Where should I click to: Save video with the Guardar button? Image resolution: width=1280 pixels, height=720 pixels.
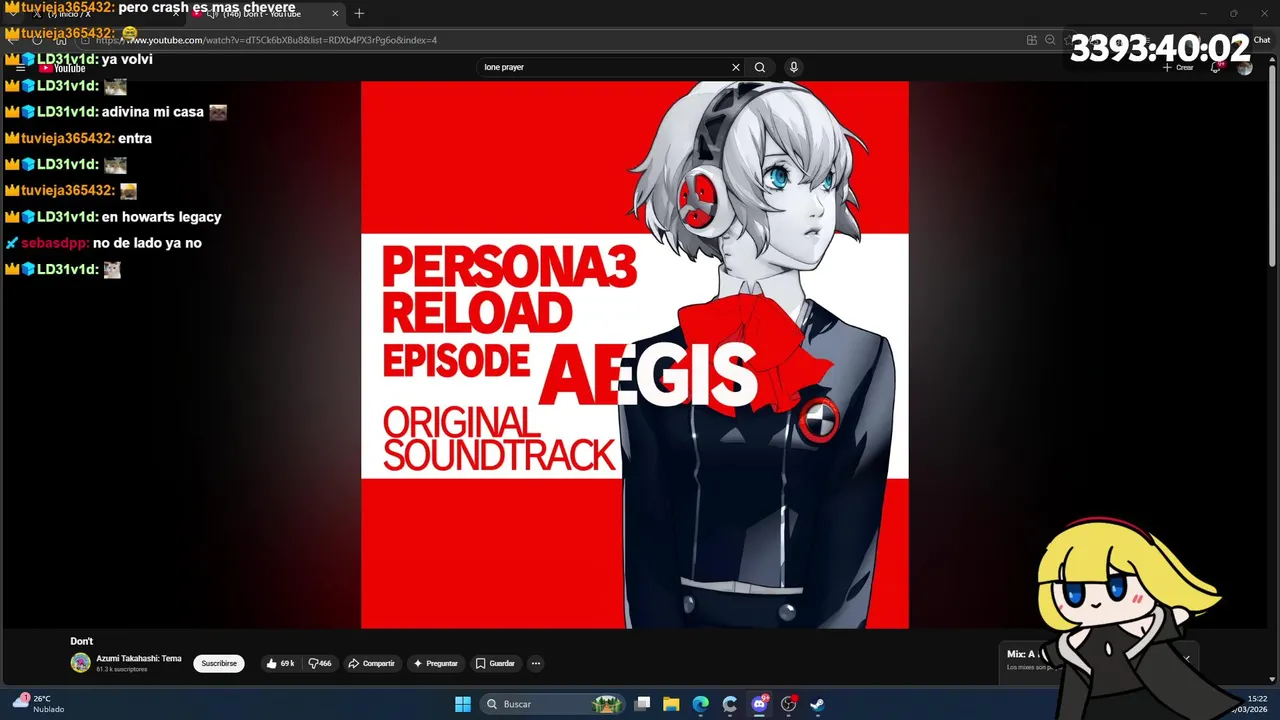495,663
